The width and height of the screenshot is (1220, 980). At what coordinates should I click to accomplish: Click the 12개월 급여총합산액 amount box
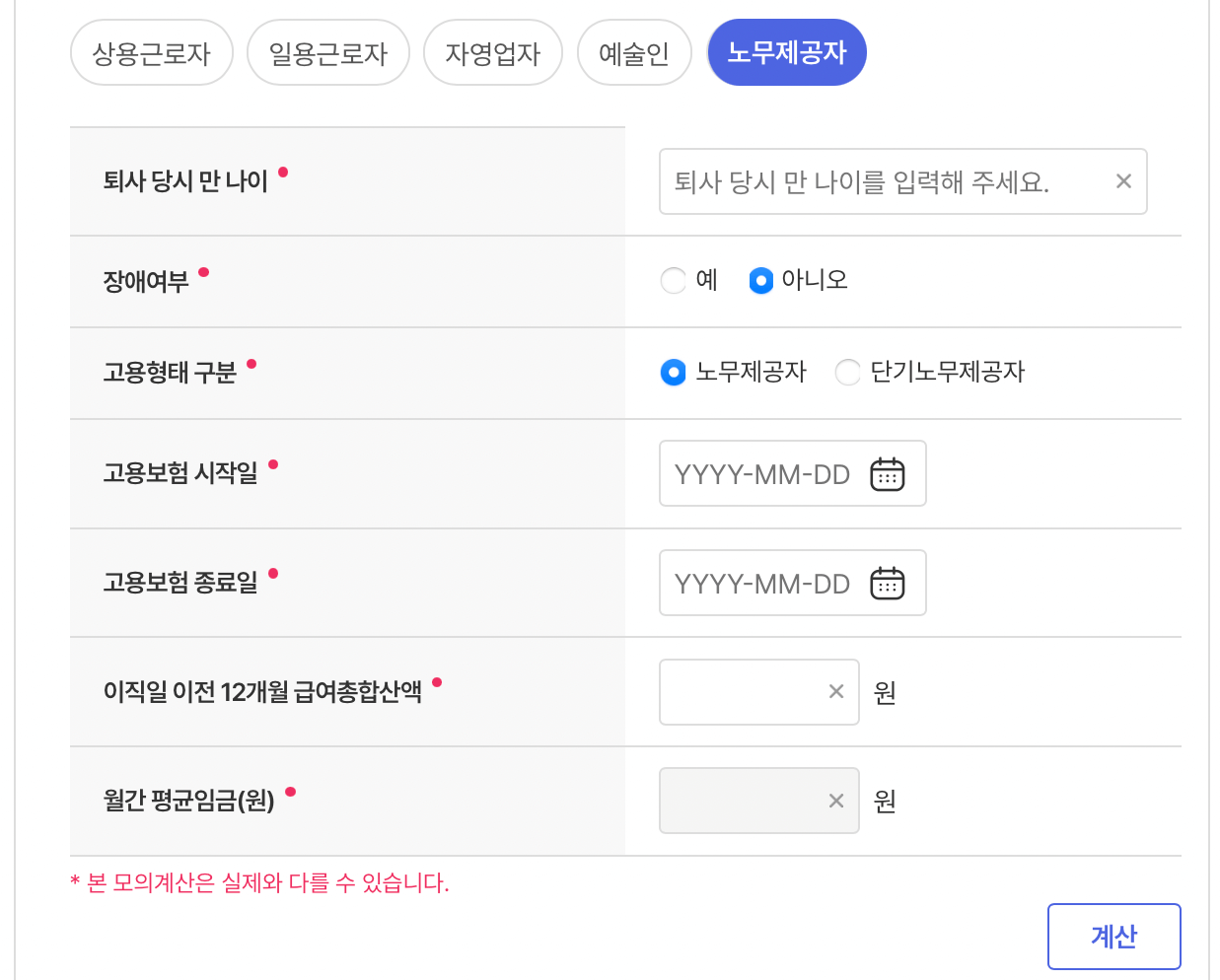tap(740, 691)
